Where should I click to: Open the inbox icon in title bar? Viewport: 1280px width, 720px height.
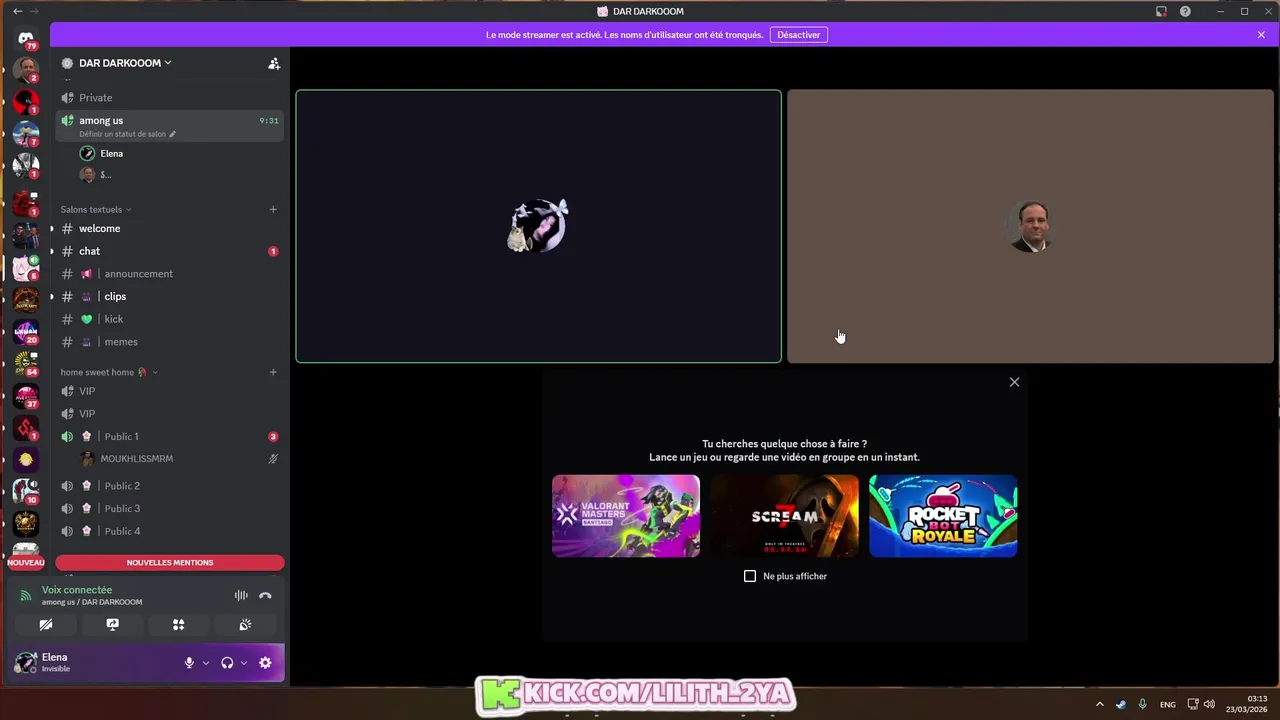pyautogui.click(x=1161, y=11)
